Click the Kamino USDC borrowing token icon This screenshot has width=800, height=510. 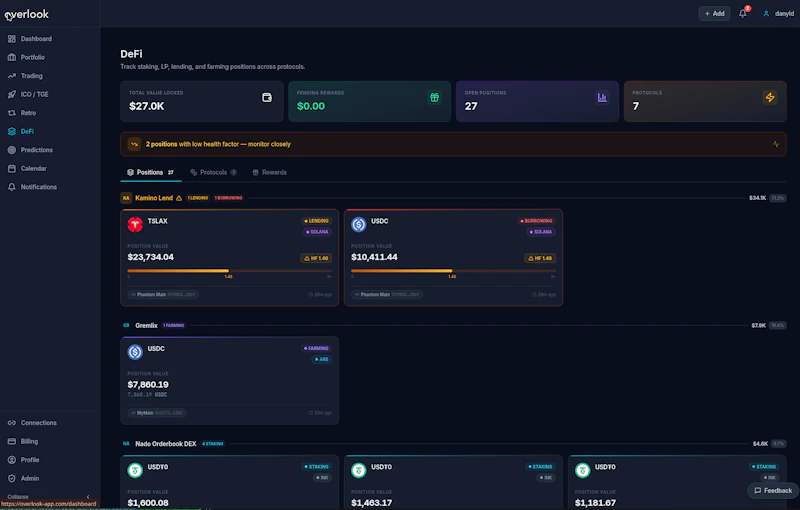359,224
